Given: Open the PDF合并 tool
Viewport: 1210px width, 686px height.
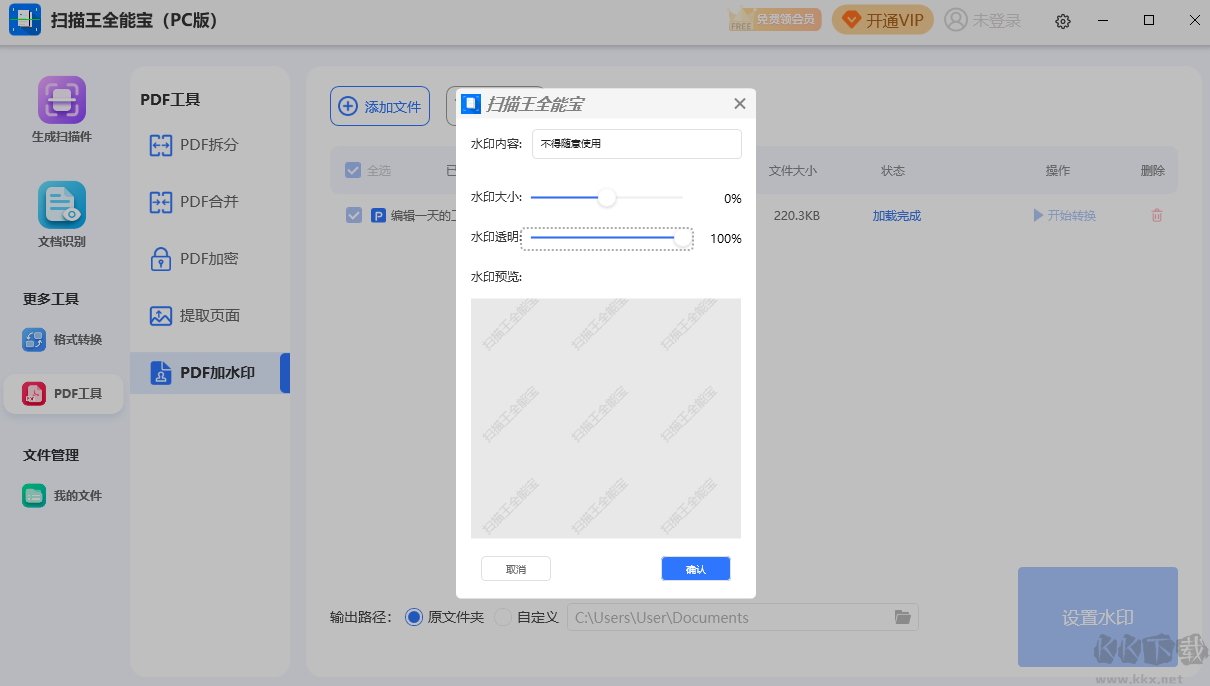Looking at the screenshot, I should 205,201.
